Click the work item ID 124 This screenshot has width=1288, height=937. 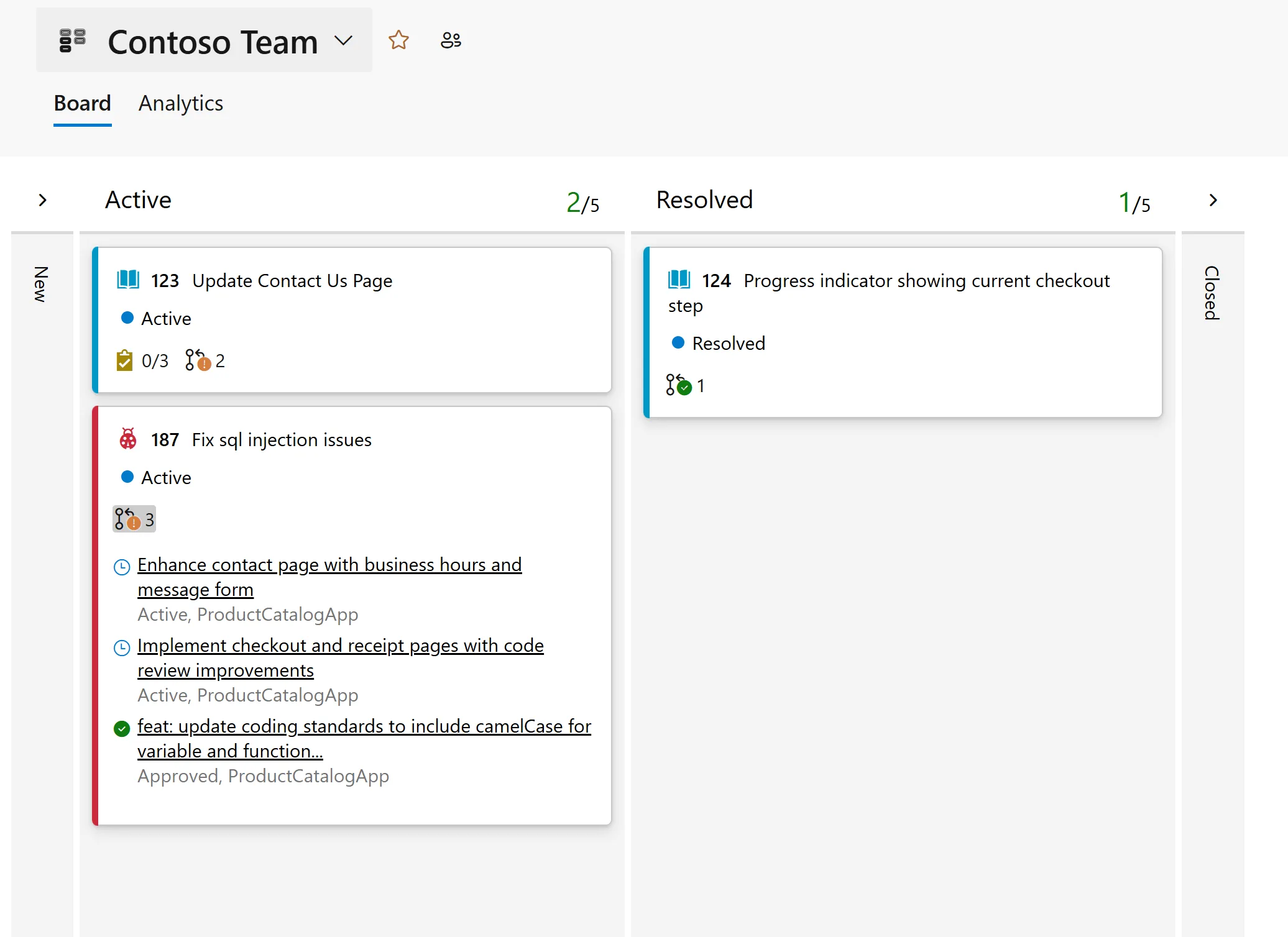coord(716,281)
